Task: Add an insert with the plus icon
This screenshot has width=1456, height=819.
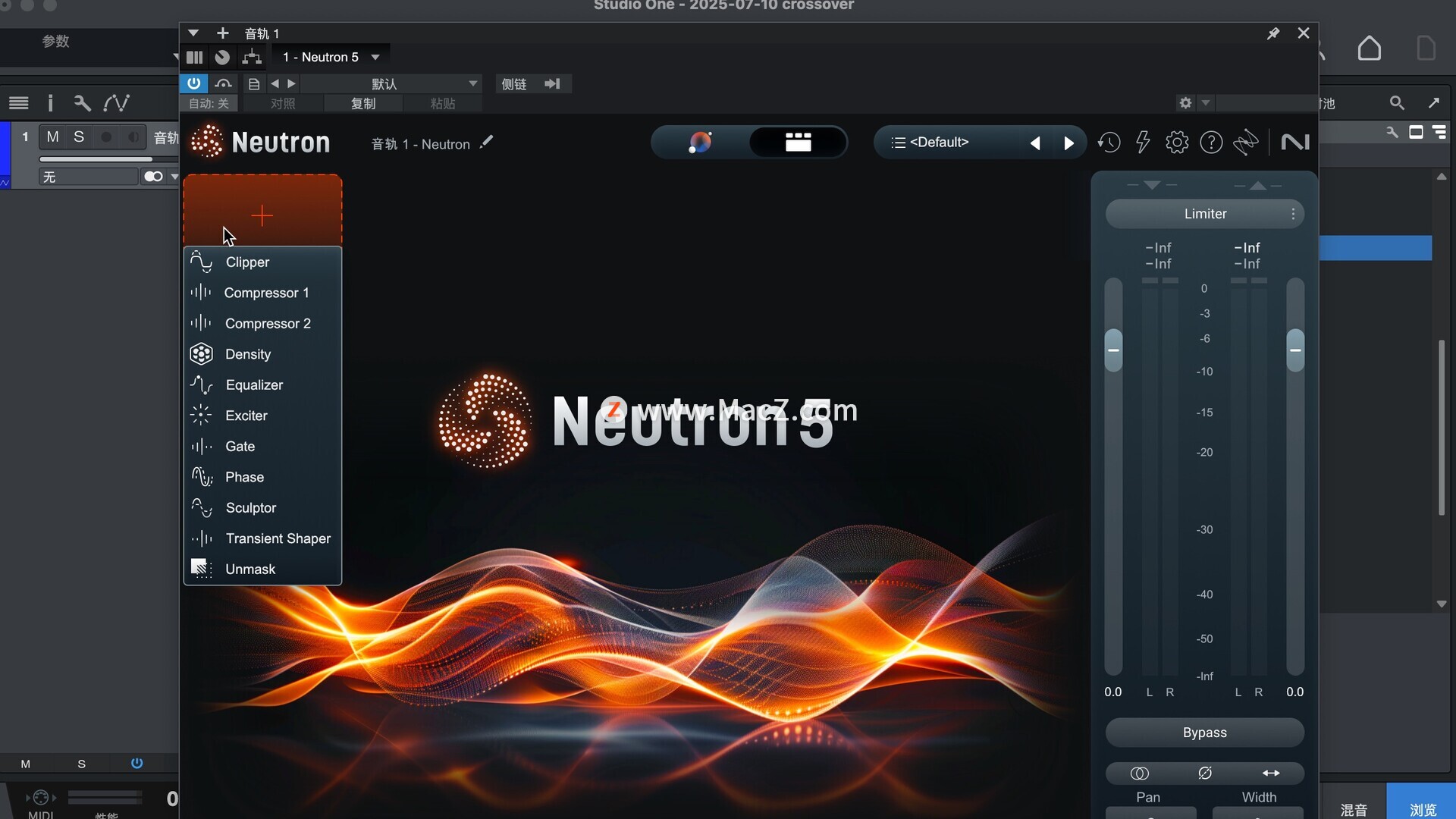Action: click(x=222, y=33)
